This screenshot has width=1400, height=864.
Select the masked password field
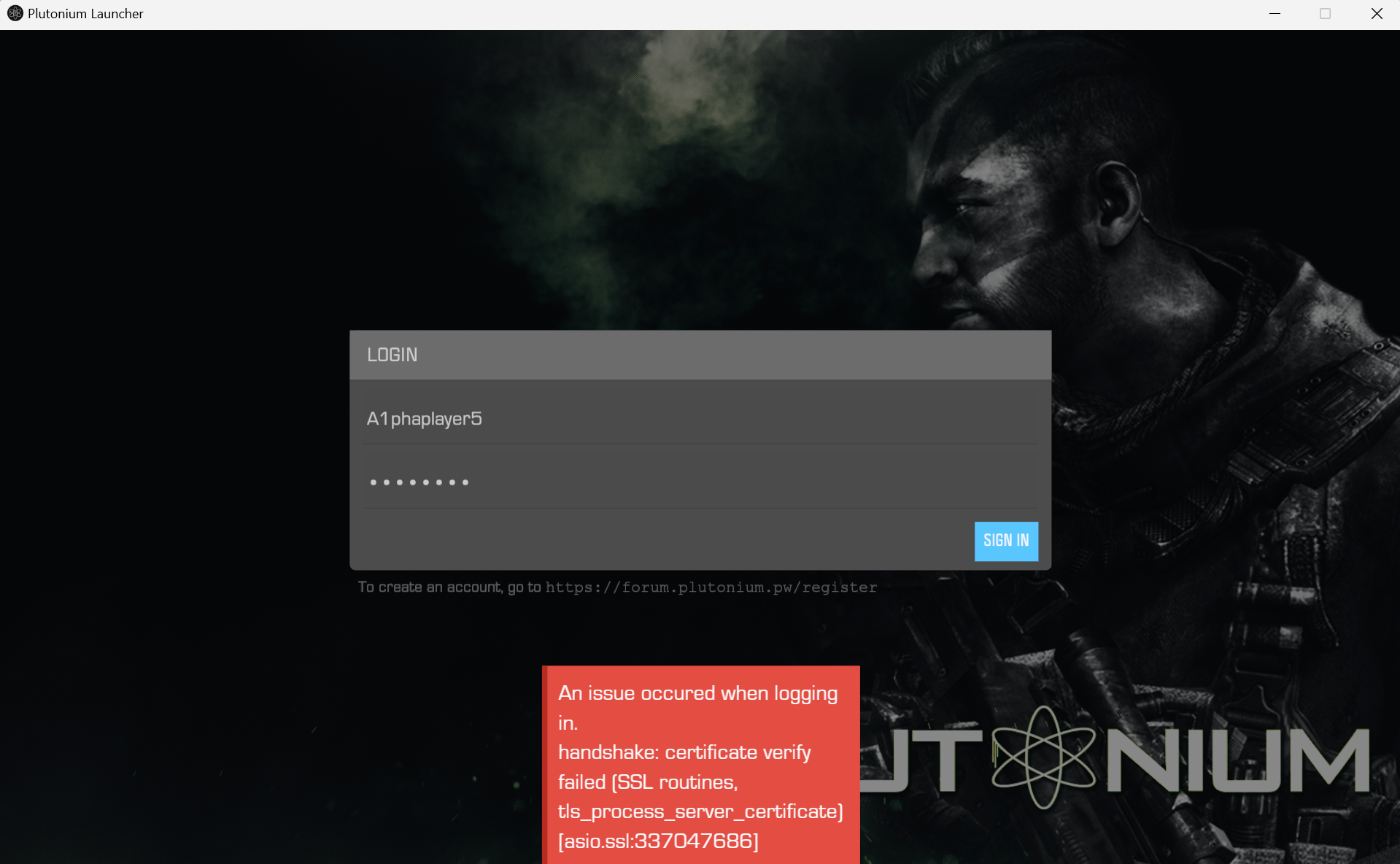[x=700, y=482]
